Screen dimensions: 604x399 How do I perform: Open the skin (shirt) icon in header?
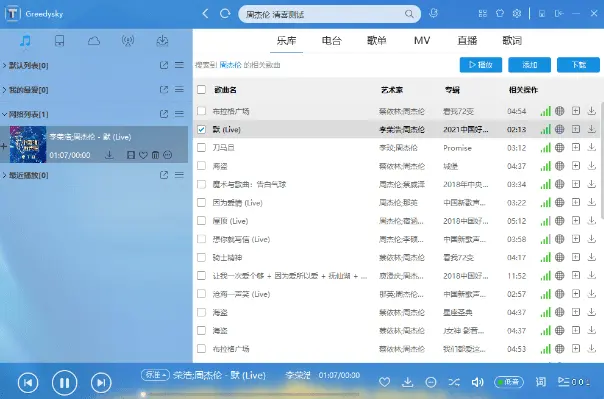point(500,14)
